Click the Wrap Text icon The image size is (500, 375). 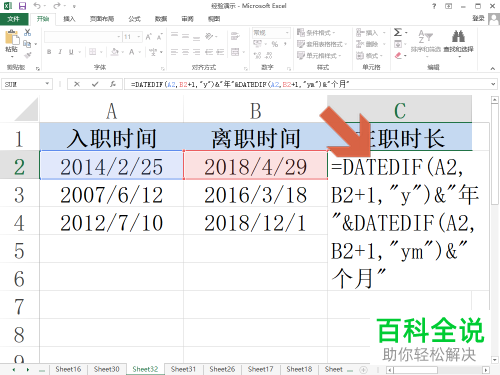235,36
